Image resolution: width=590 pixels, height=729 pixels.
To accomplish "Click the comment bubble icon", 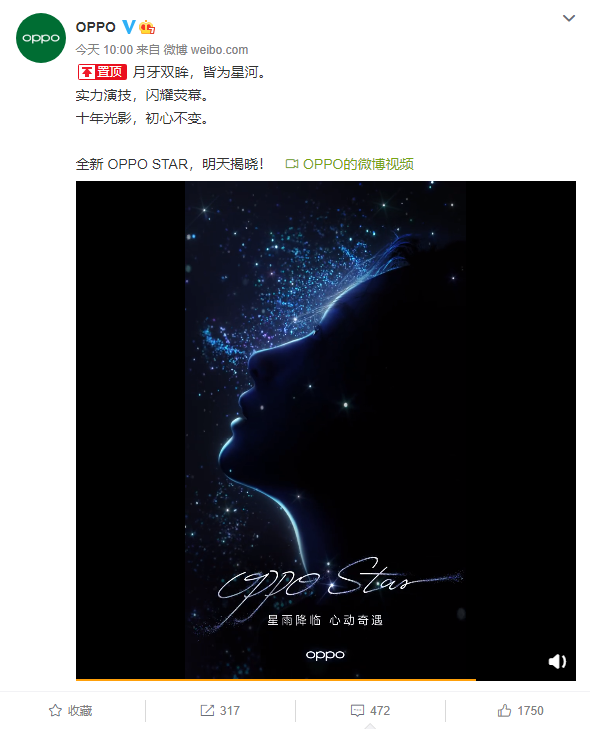I will pos(357,710).
